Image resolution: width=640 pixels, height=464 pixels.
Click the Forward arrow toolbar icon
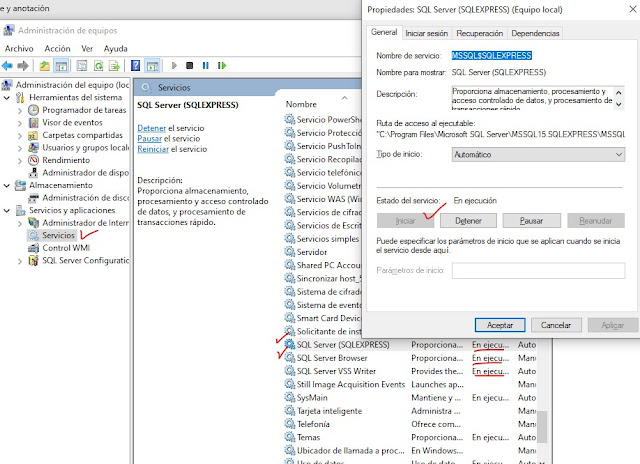pos(23,65)
